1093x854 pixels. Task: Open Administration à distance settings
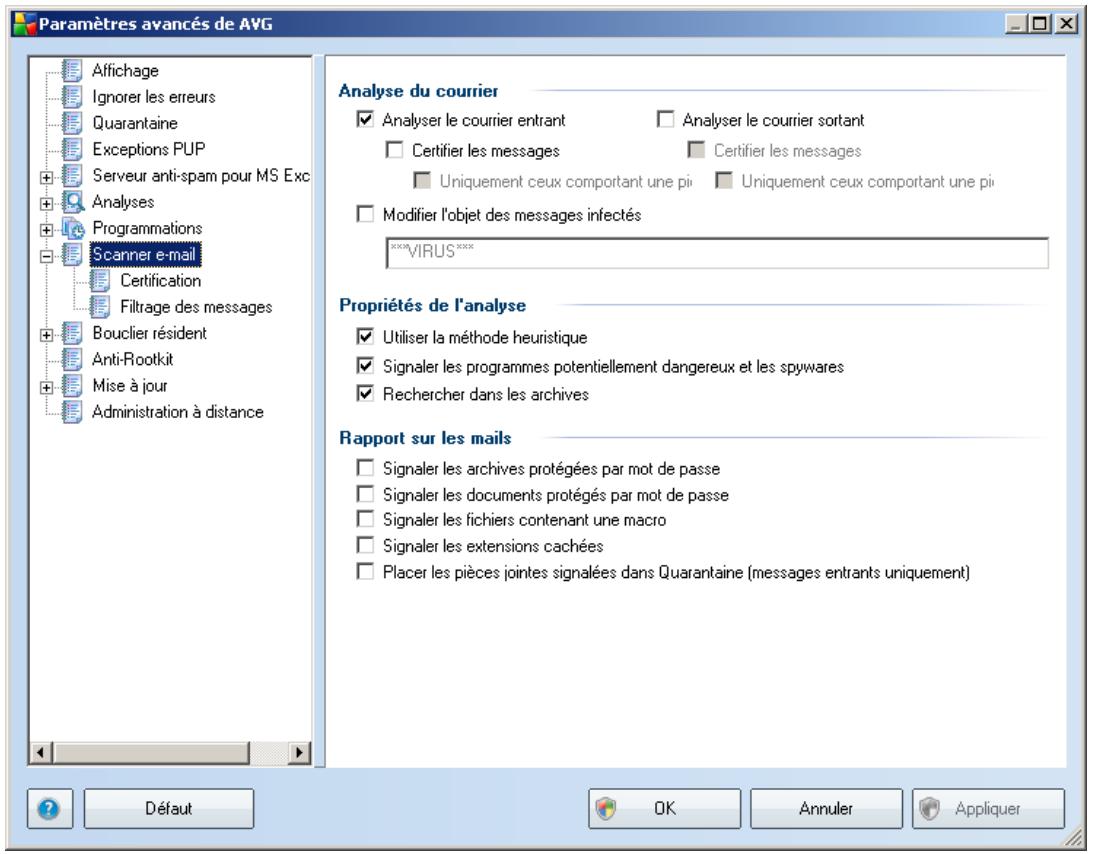pos(178,412)
